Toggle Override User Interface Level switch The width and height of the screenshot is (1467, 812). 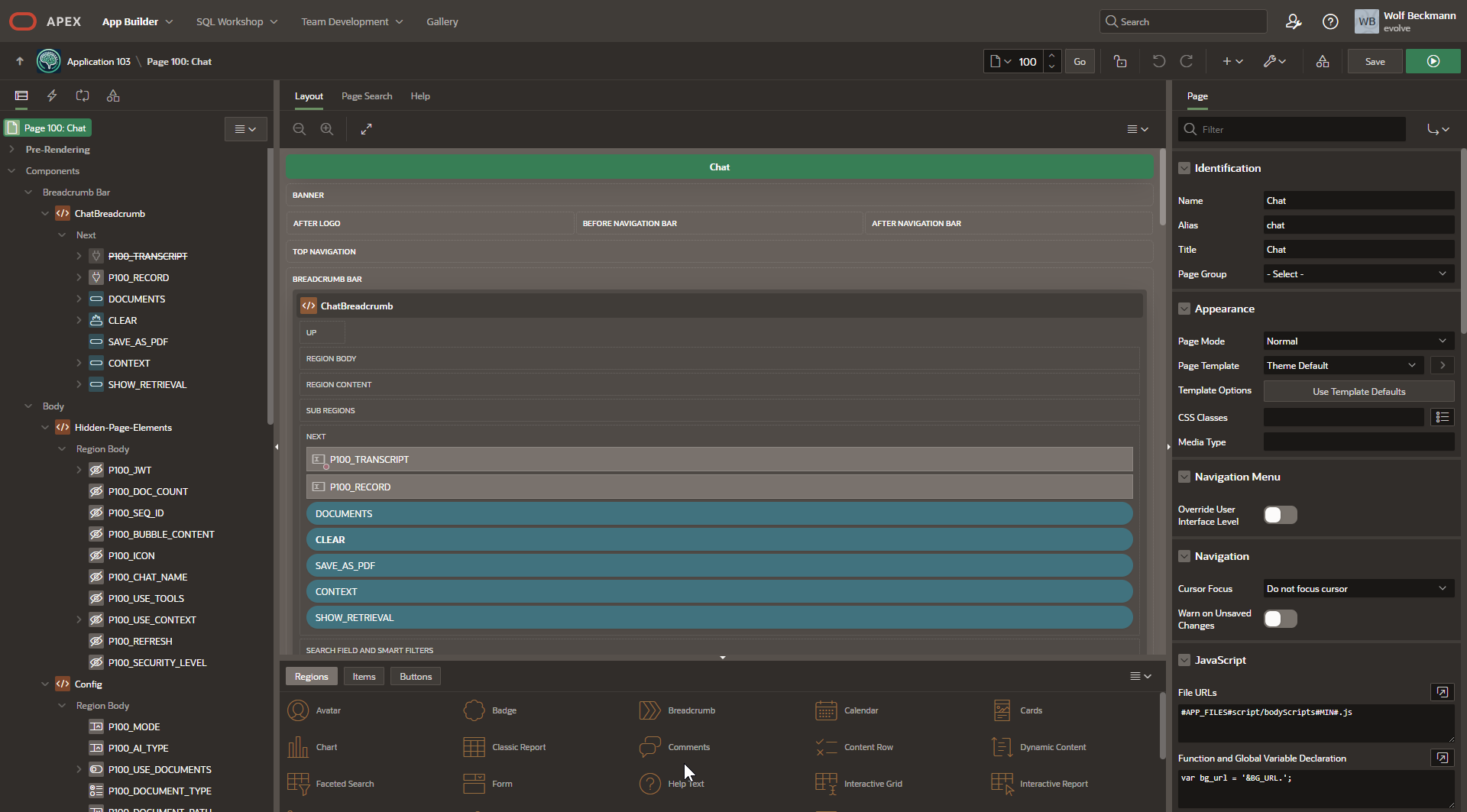tap(1280, 516)
